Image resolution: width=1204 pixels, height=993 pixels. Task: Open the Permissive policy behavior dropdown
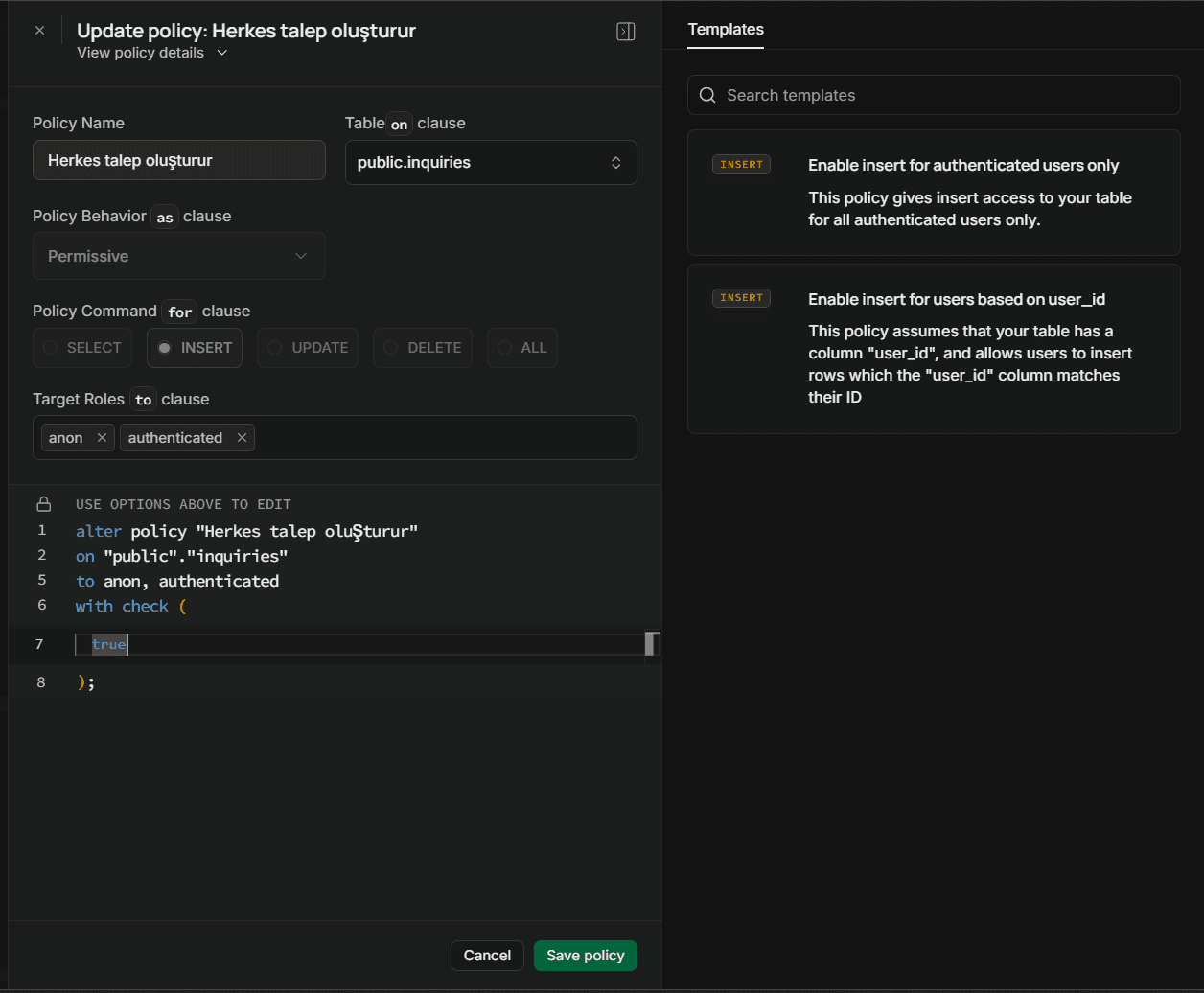tap(179, 256)
